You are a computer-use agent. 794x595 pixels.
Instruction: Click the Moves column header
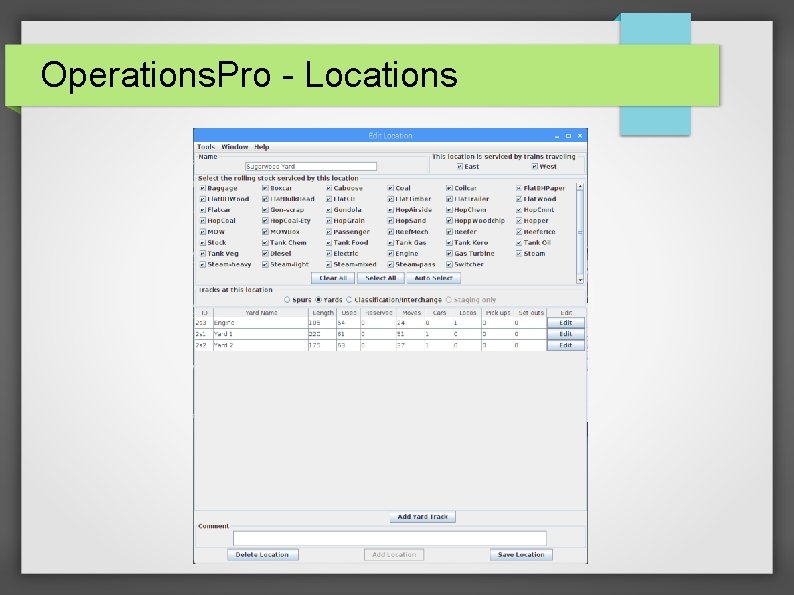coord(411,313)
